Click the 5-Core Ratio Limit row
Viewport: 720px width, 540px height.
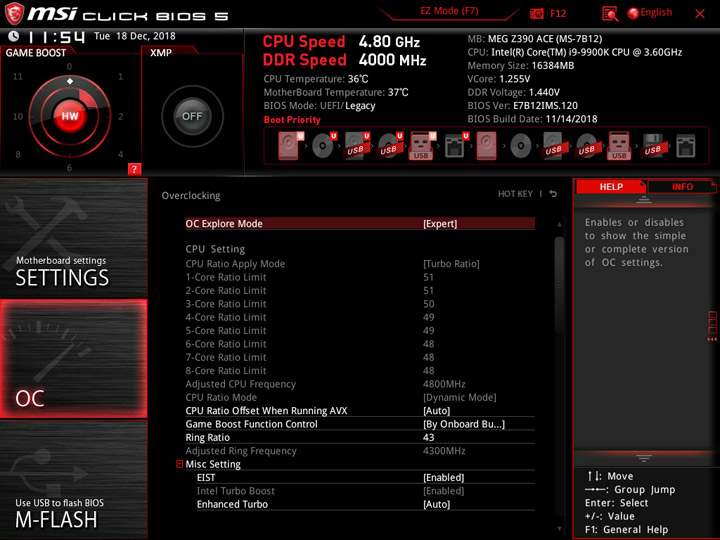(360, 330)
